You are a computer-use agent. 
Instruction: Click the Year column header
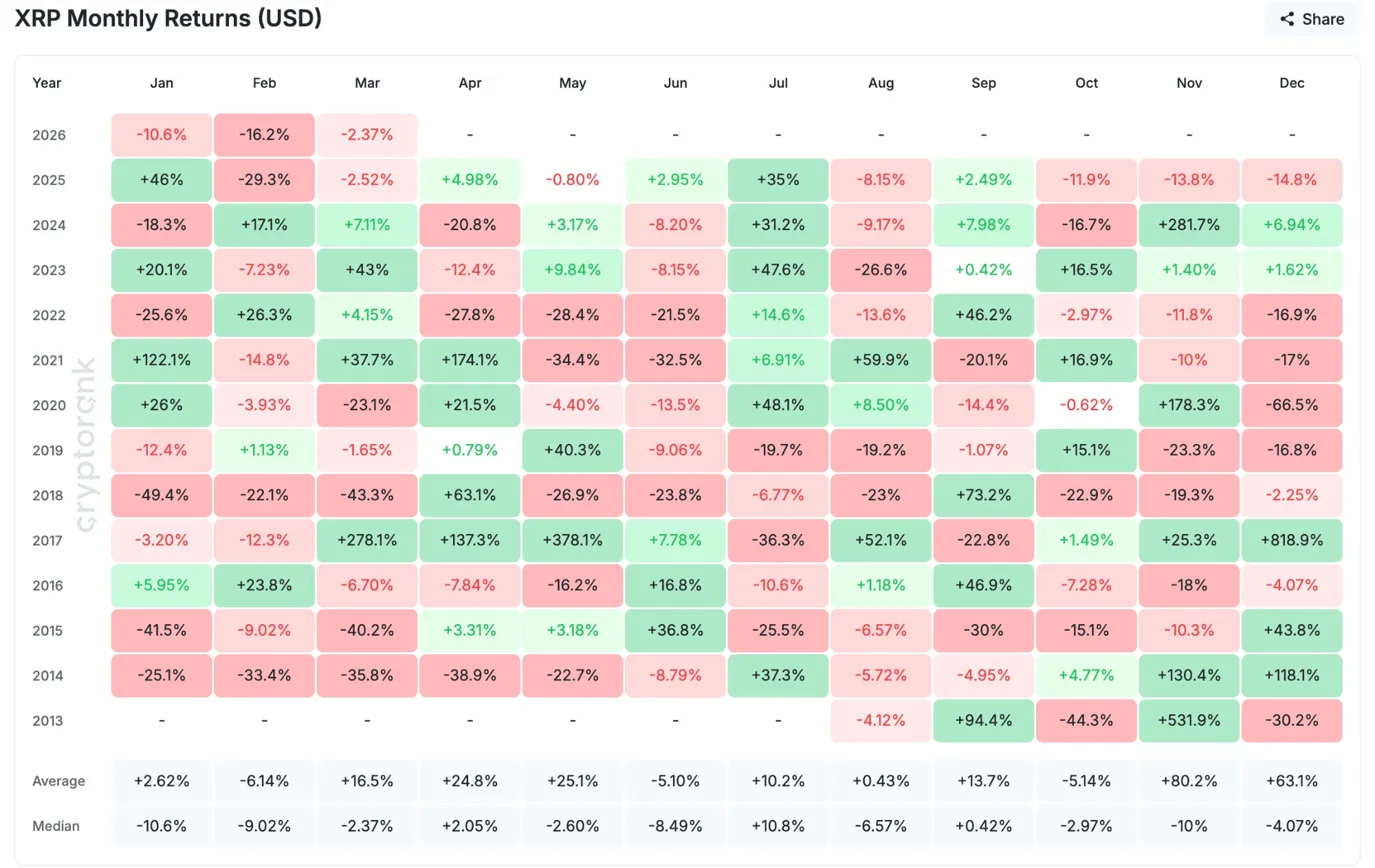46,83
